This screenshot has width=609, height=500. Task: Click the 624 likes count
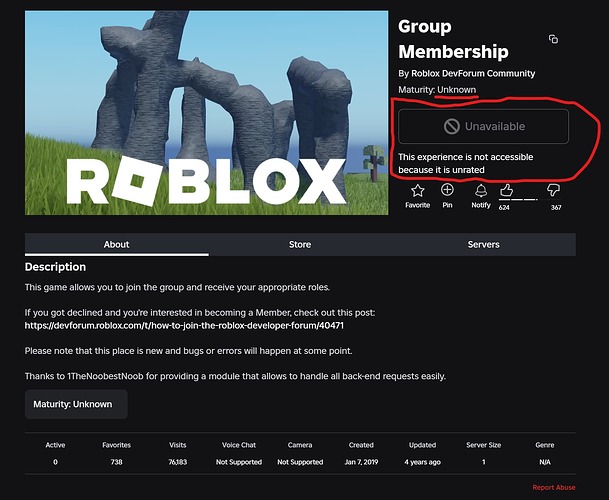click(x=504, y=207)
